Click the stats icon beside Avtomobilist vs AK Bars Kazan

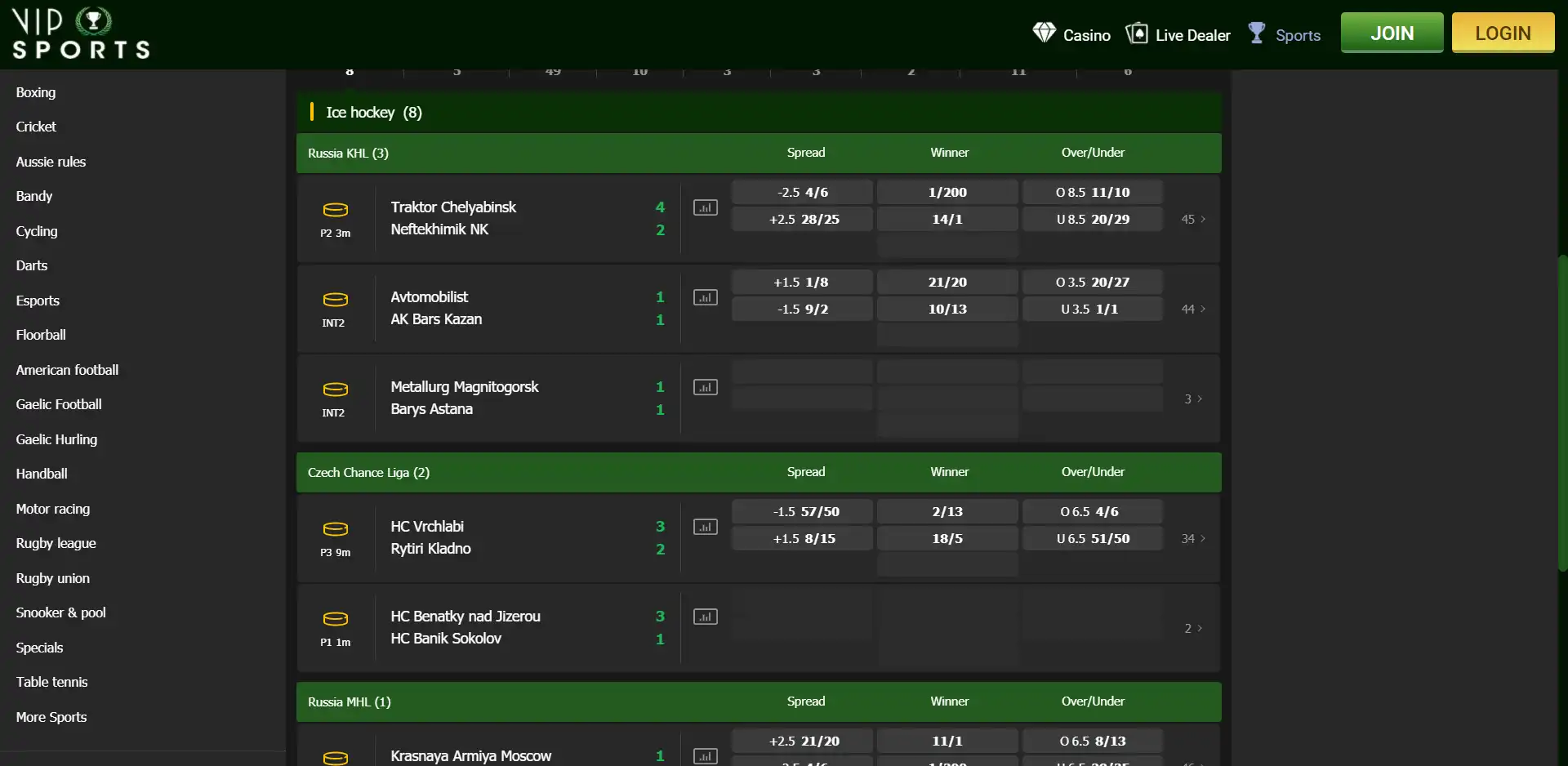pyautogui.click(x=706, y=297)
